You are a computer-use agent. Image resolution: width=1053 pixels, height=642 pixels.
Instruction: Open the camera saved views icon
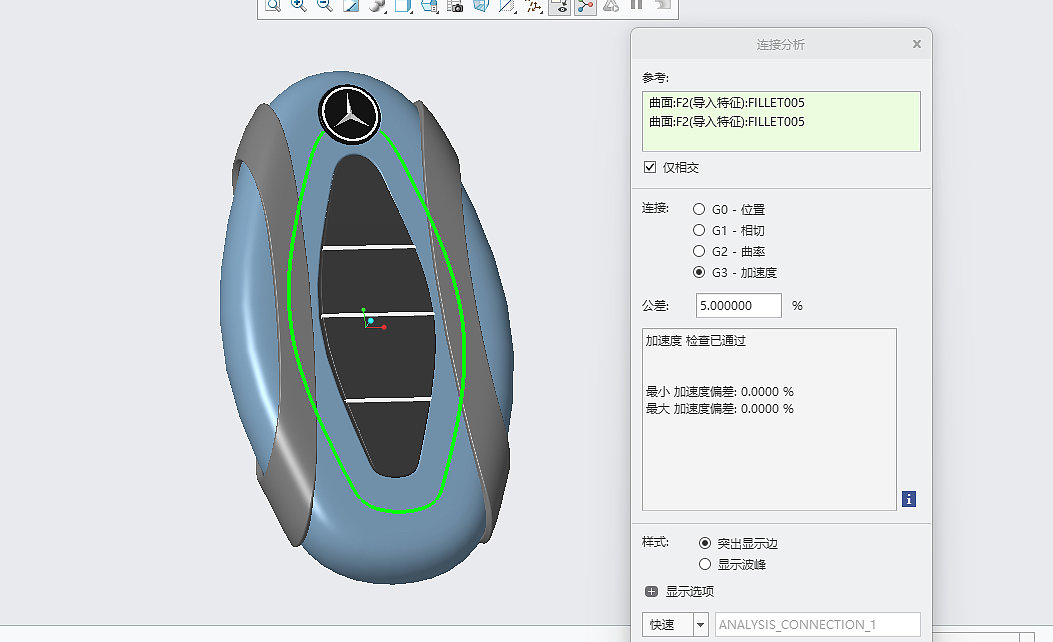(455, 5)
